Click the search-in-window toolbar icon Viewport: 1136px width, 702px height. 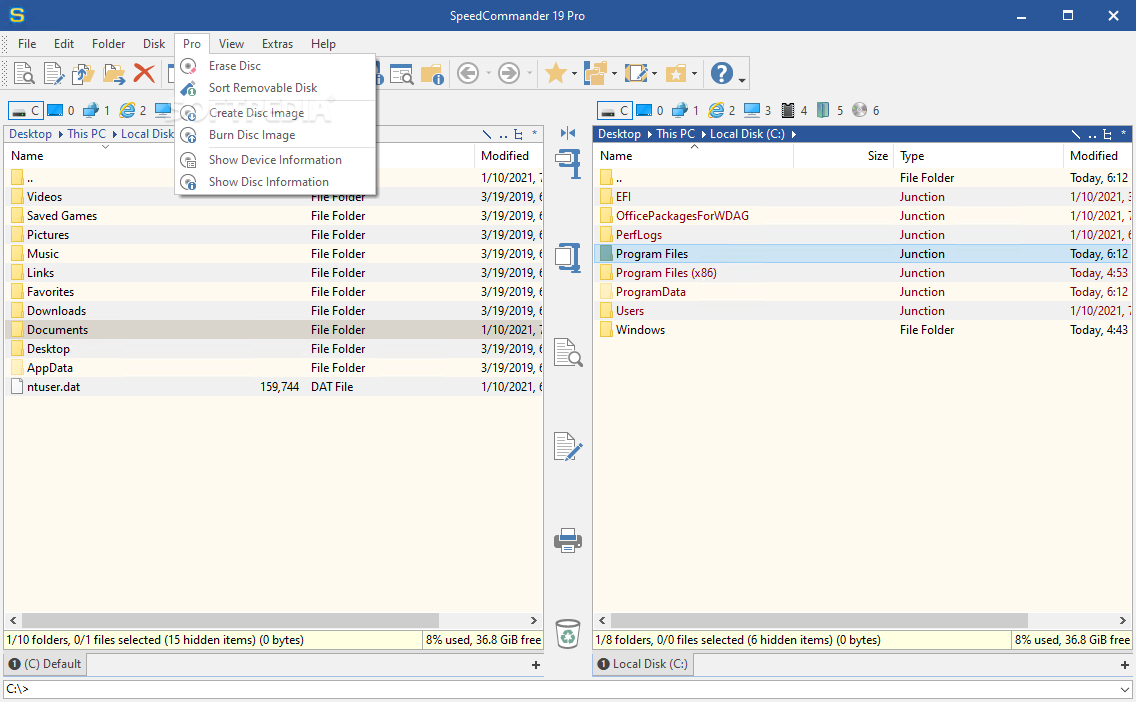[401, 73]
